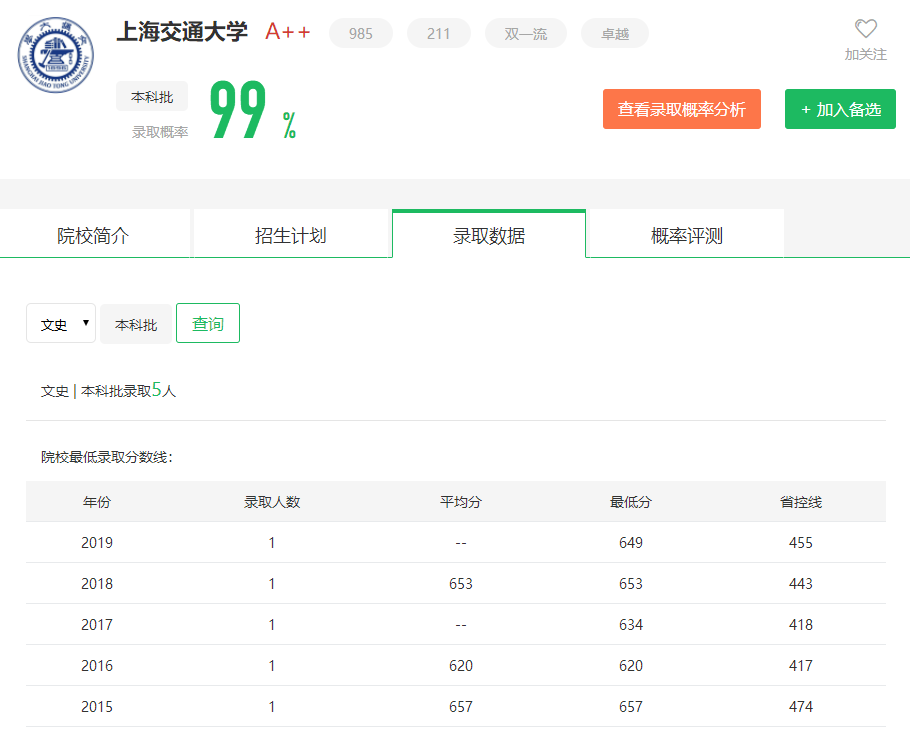Click the 加关注 label under the heart
The image size is (910, 748).
tap(865, 55)
